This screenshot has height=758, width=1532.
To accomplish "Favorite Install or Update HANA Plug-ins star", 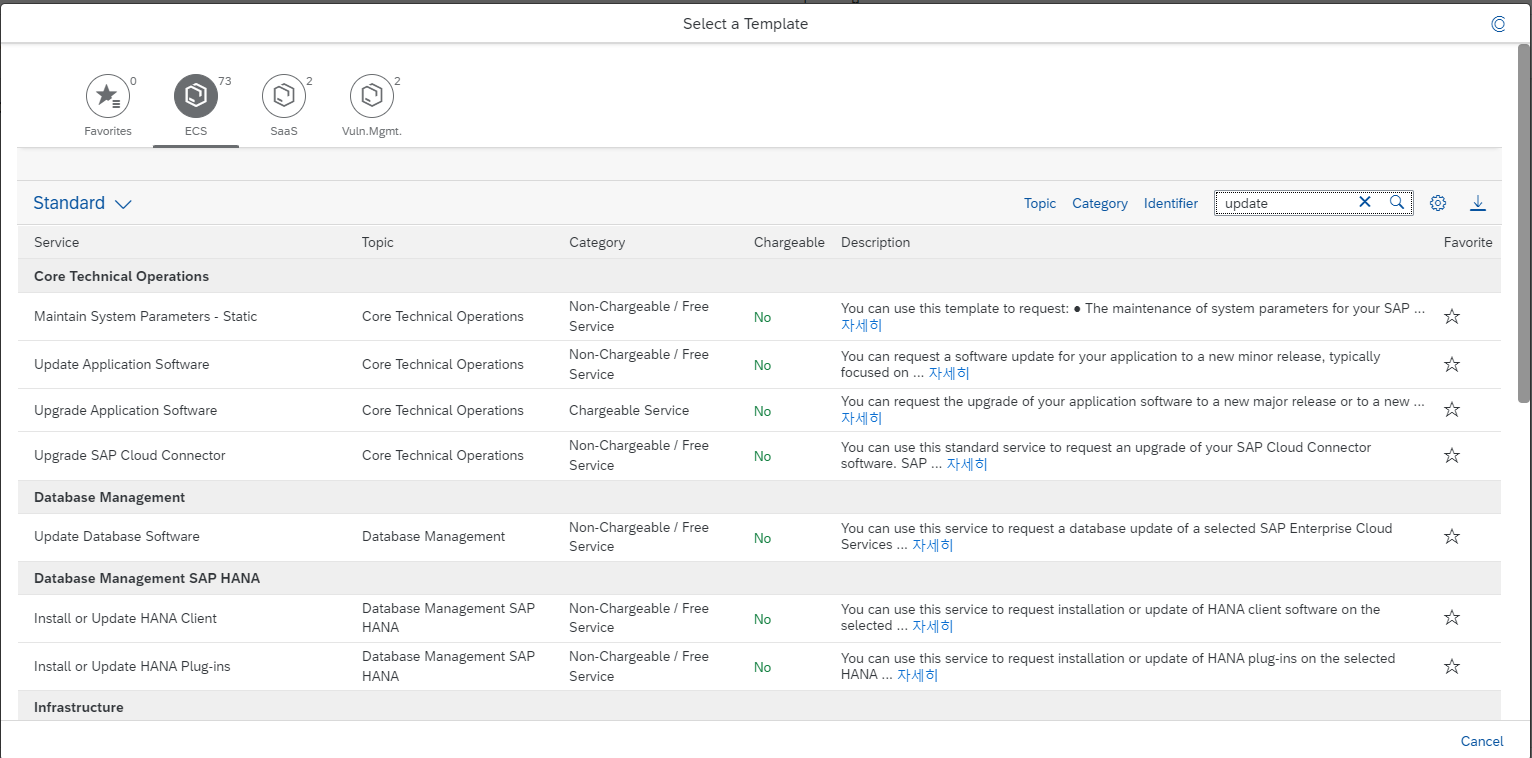I will coord(1452,666).
